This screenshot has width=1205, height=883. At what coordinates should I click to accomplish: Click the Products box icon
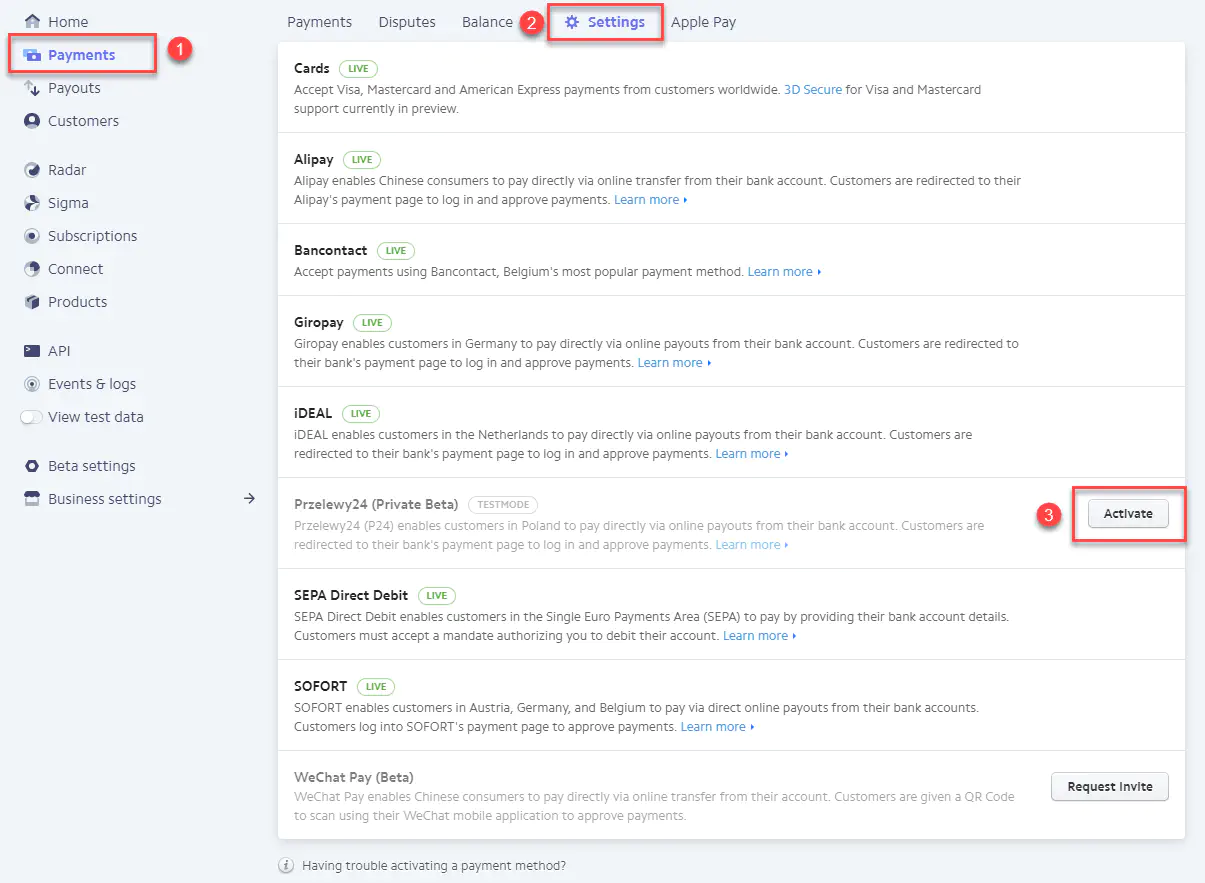(x=32, y=302)
